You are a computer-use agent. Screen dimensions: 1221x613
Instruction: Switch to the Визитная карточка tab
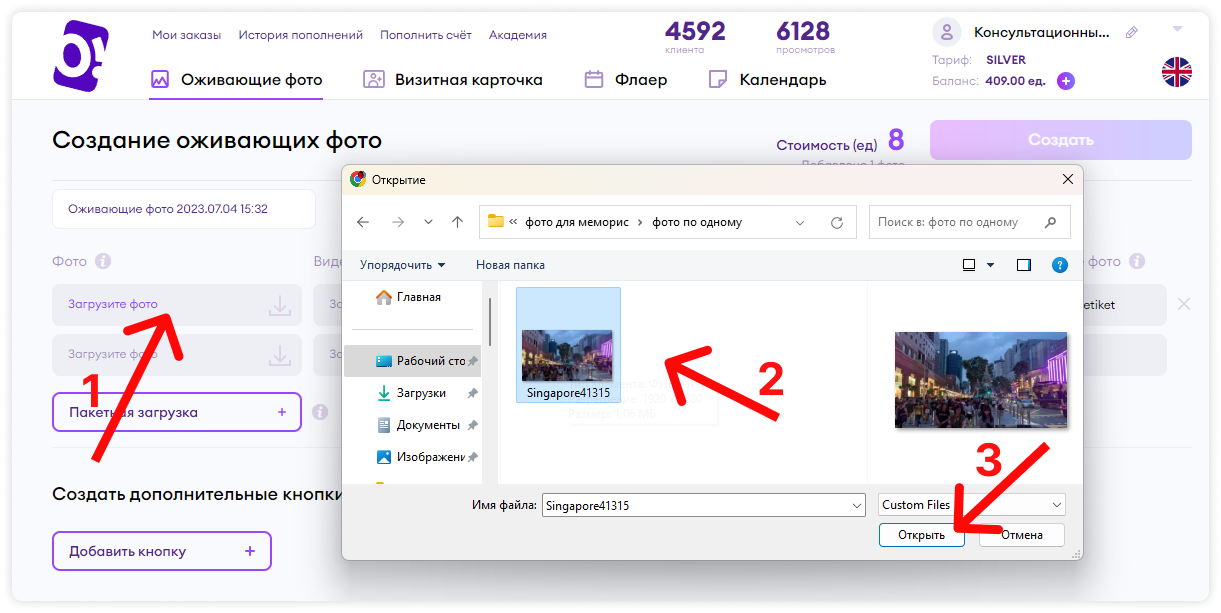coord(453,80)
